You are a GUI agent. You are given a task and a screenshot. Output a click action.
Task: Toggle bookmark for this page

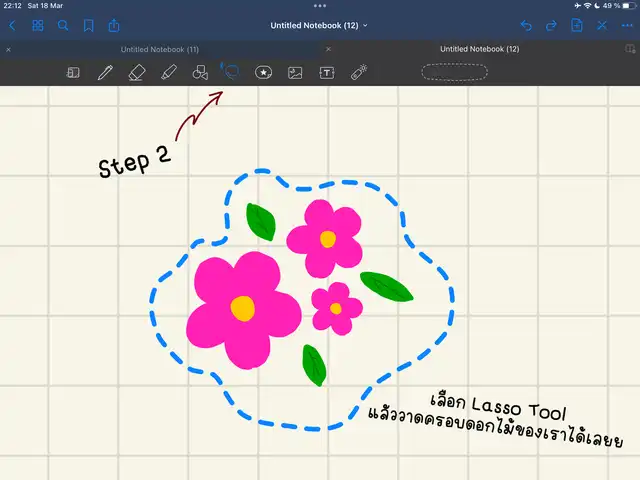coord(89,25)
